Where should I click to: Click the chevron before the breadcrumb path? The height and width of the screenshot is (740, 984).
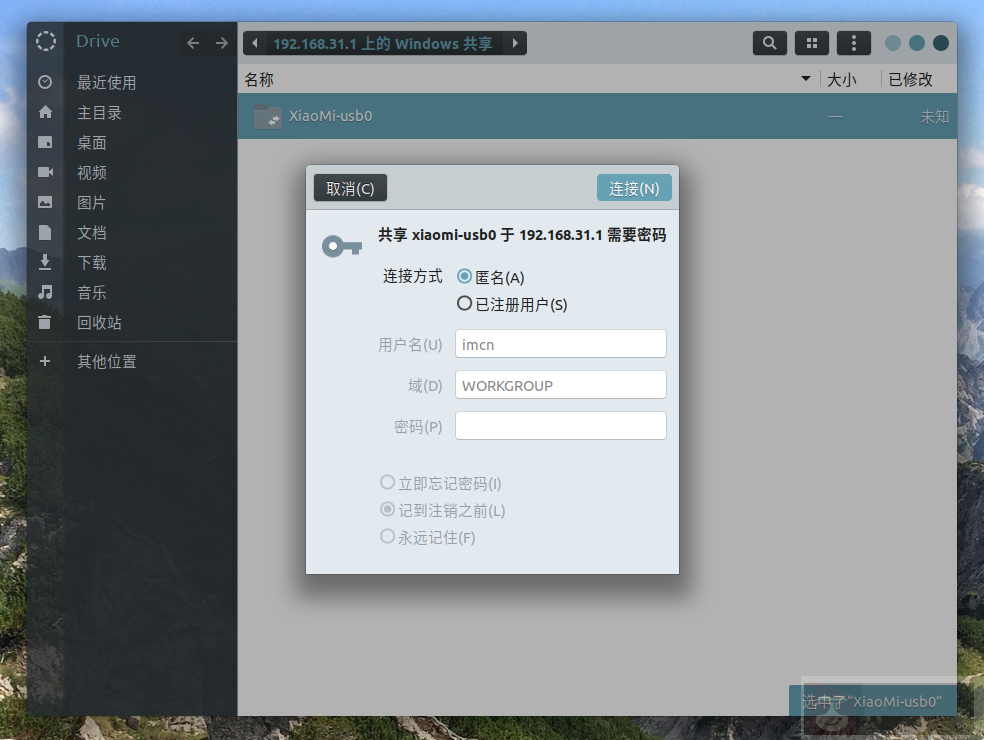click(255, 42)
